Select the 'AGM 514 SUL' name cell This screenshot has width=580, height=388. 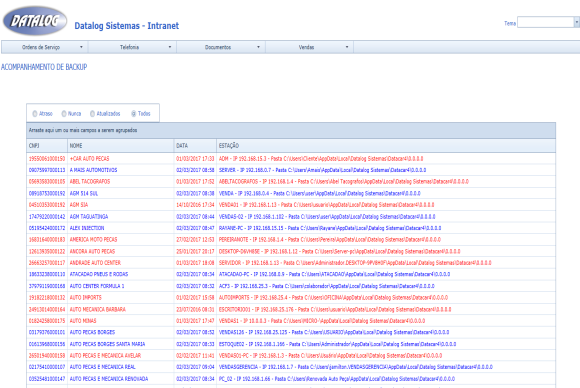tap(121, 193)
